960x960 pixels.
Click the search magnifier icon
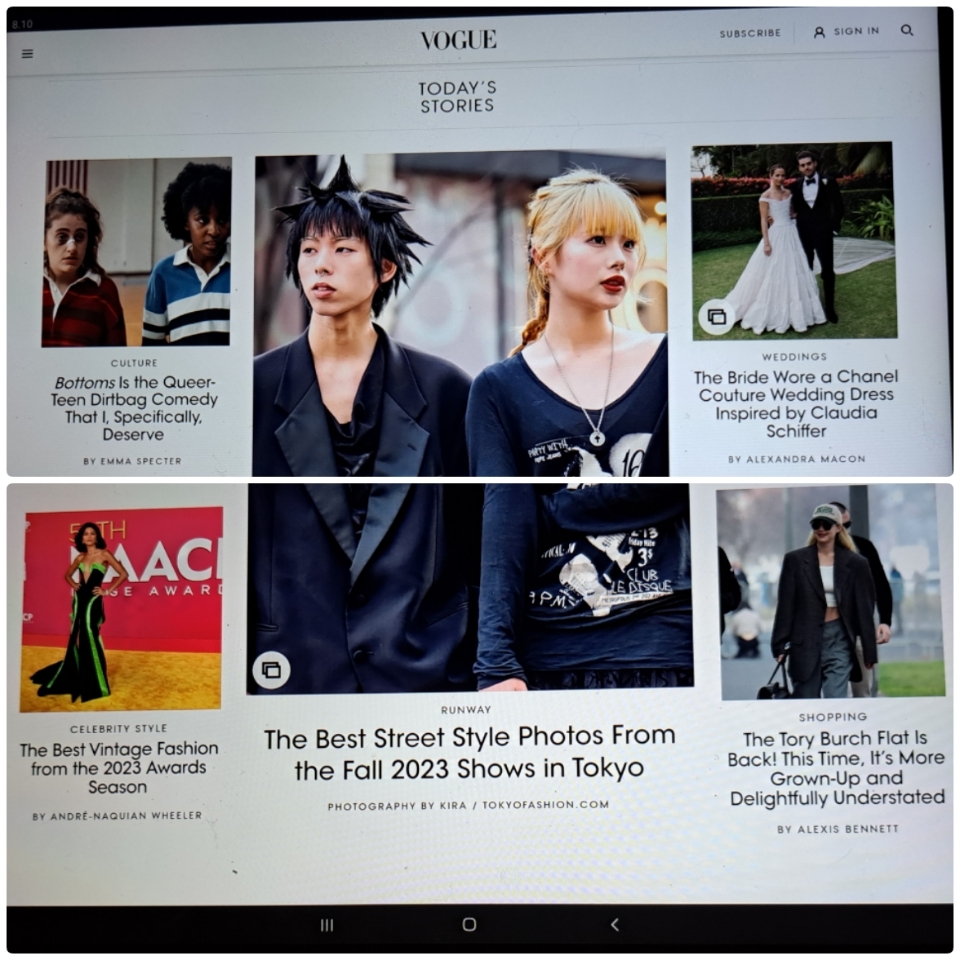(x=907, y=31)
